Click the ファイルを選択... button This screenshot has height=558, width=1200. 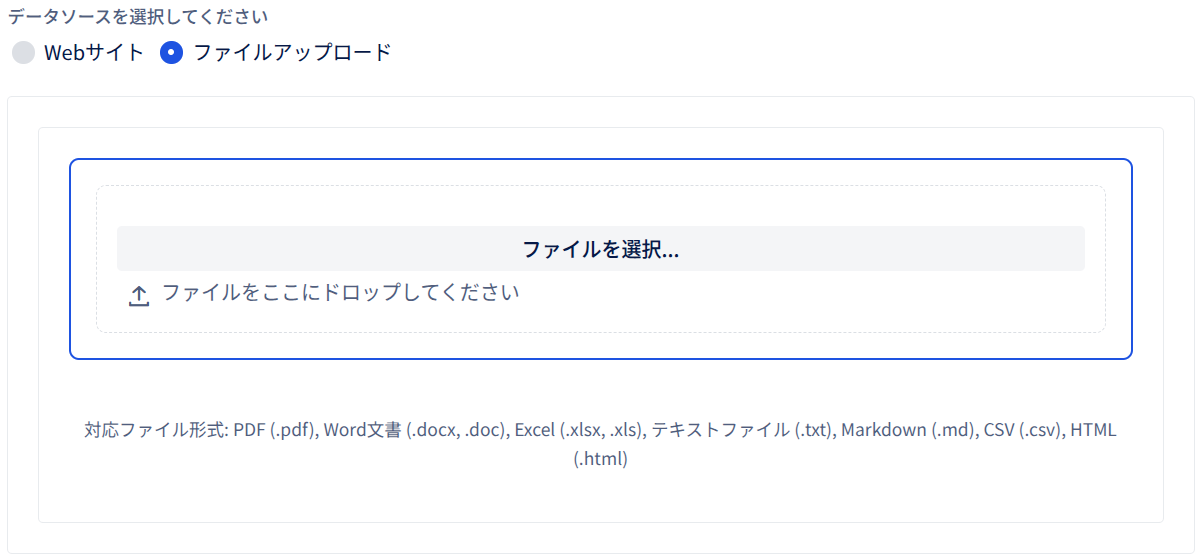[x=601, y=249]
